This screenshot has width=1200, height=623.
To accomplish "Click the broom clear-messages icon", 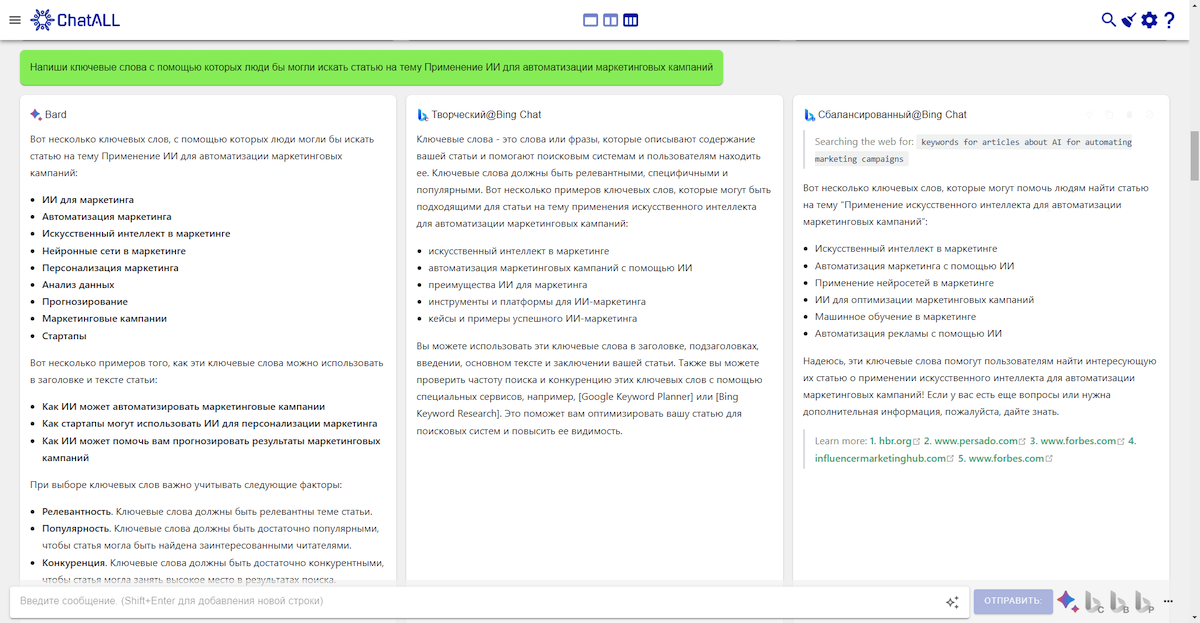I will pyautogui.click(x=1128, y=20).
